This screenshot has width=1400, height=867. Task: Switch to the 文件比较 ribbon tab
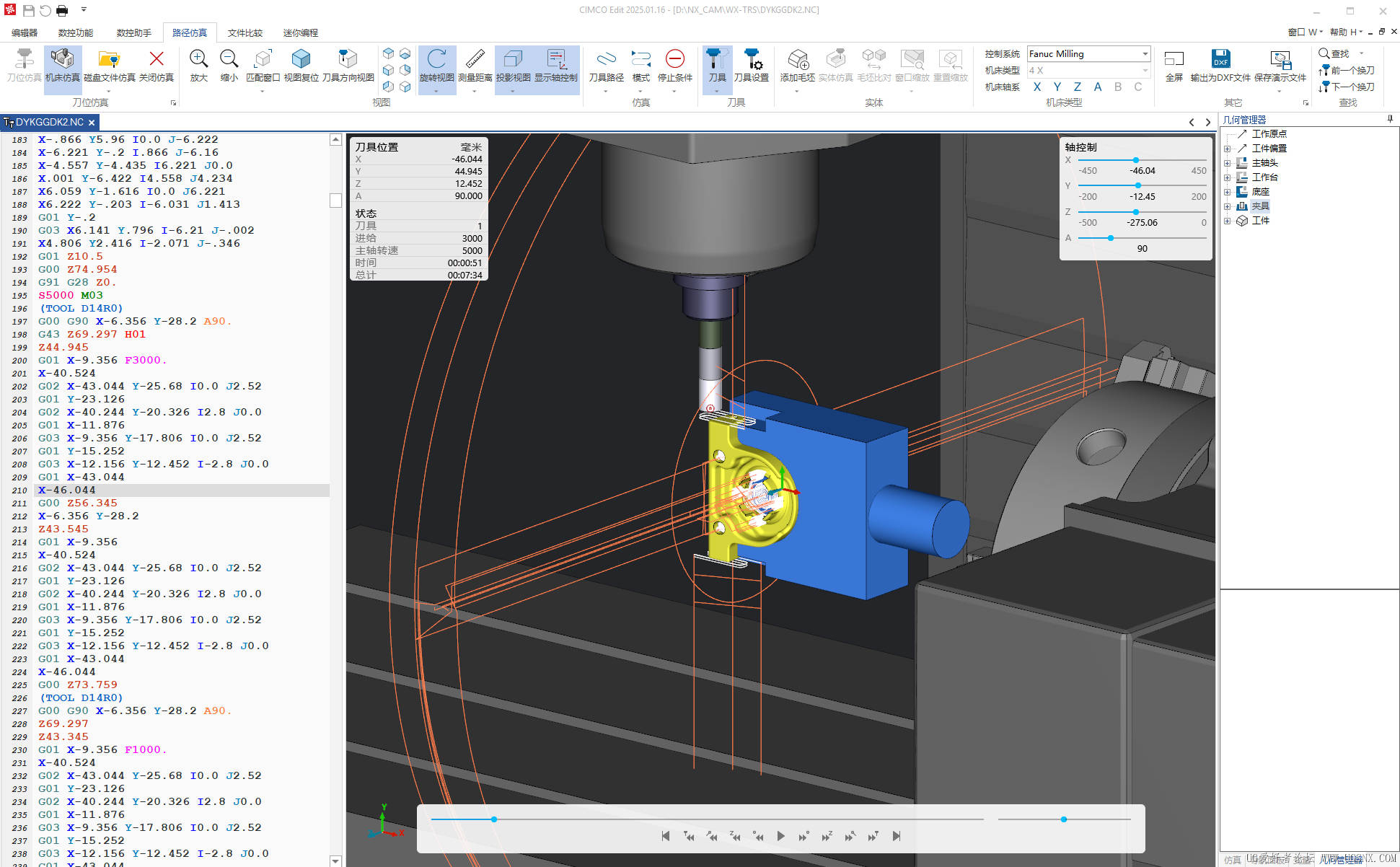click(245, 33)
